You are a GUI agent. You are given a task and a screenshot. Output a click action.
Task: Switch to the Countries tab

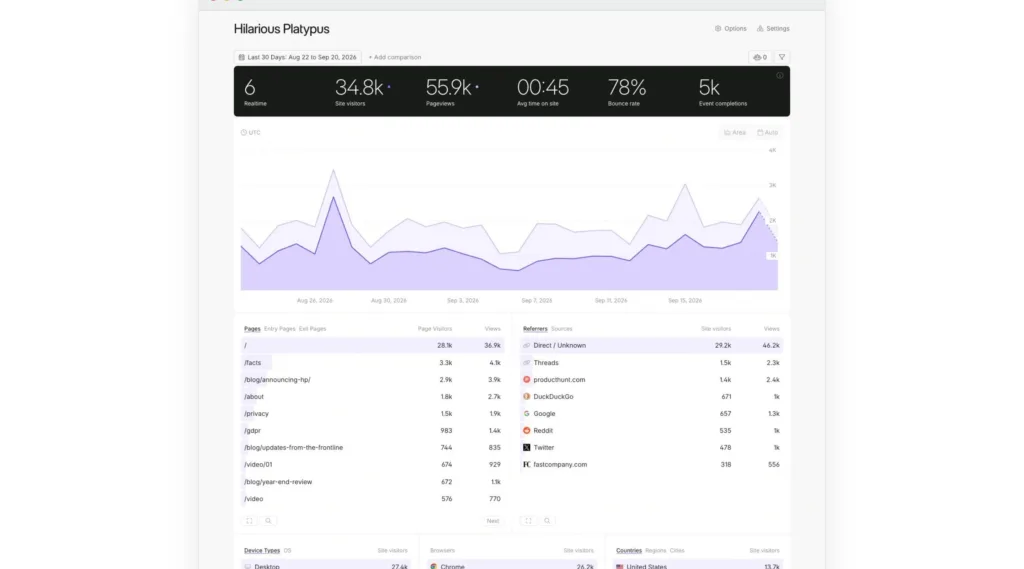pyautogui.click(x=629, y=551)
